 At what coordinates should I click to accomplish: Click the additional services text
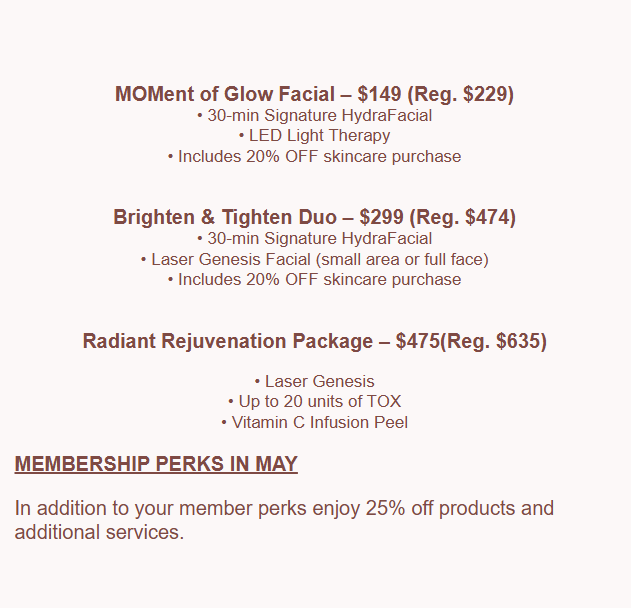(99, 532)
